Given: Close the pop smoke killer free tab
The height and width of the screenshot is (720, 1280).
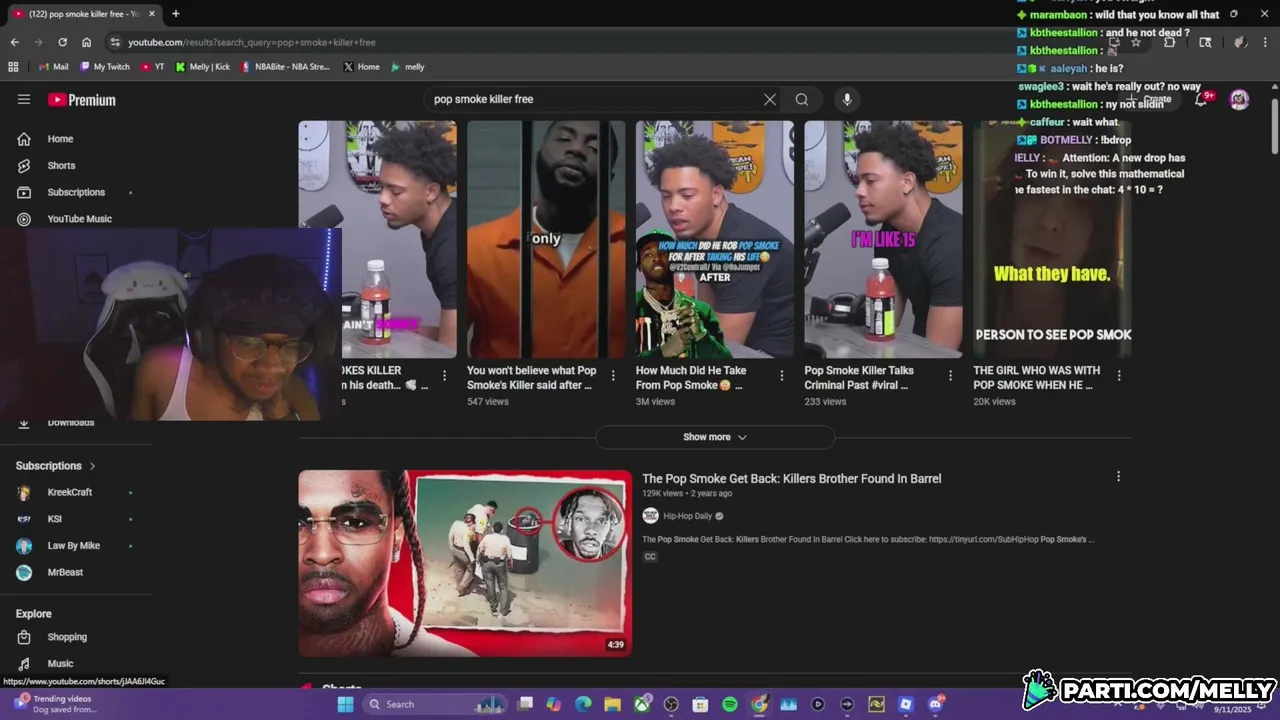Looking at the screenshot, I should click(152, 14).
